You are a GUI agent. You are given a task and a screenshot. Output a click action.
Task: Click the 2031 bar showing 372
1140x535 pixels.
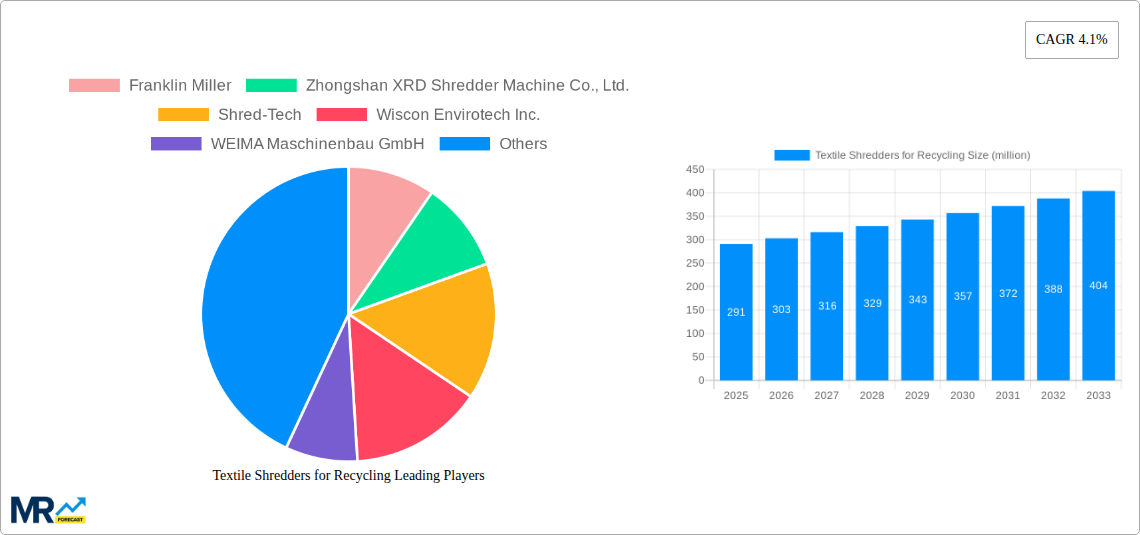(1008, 293)
